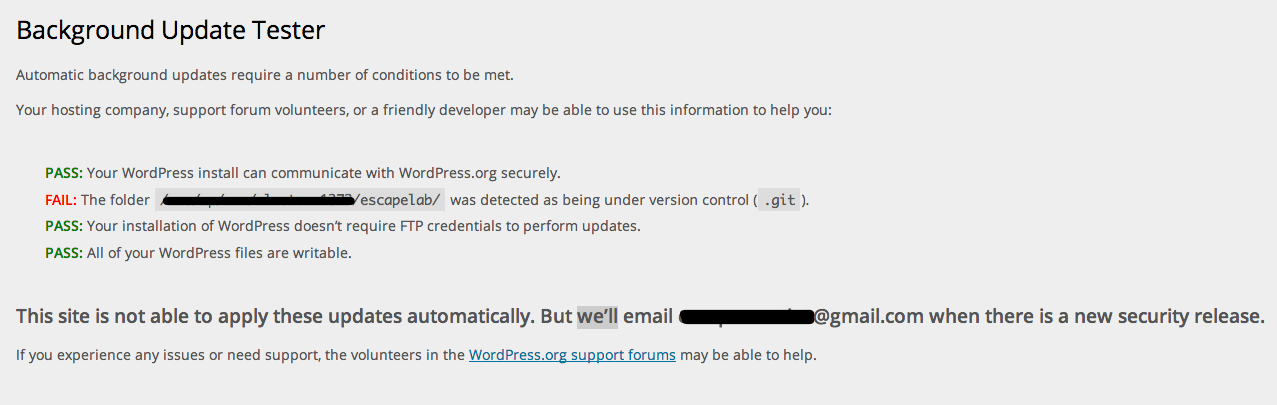Click the escapelab/ folder path code
1277x405 pixels.
[x=301, y=200]
